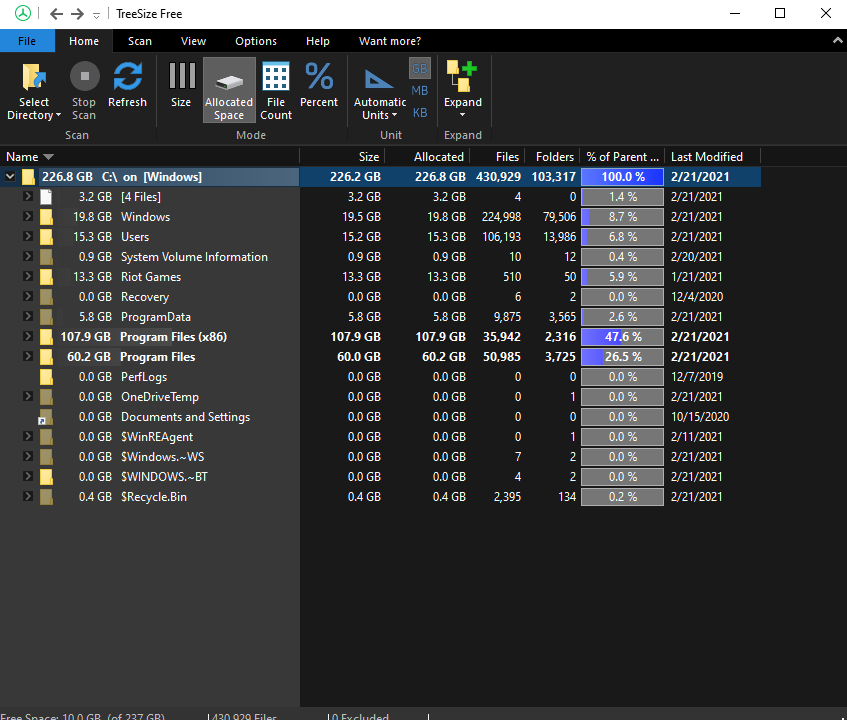847x720 pixels.
Task: Set the unit to GB
Action: click(420, 69)
